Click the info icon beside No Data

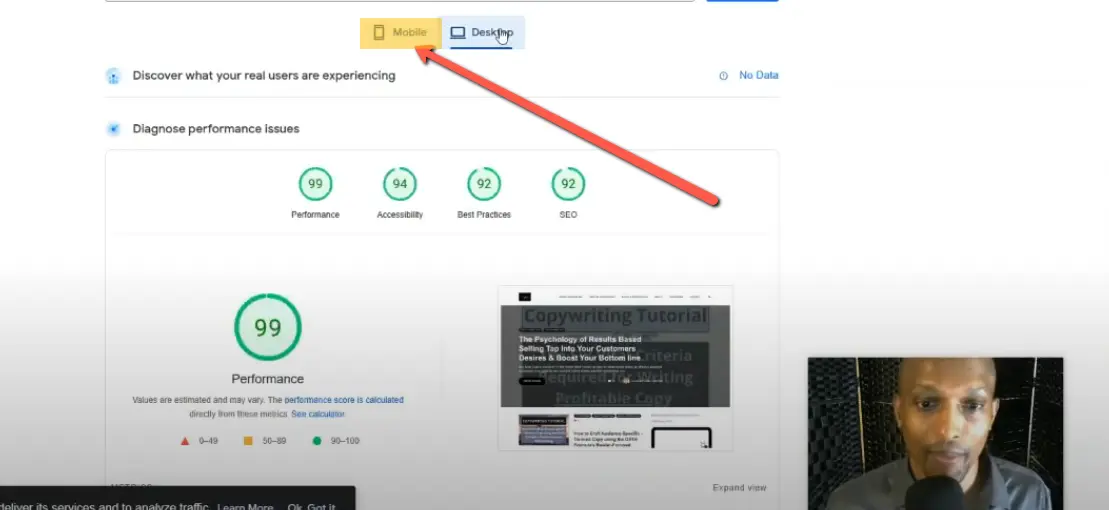tap(724, 76)
